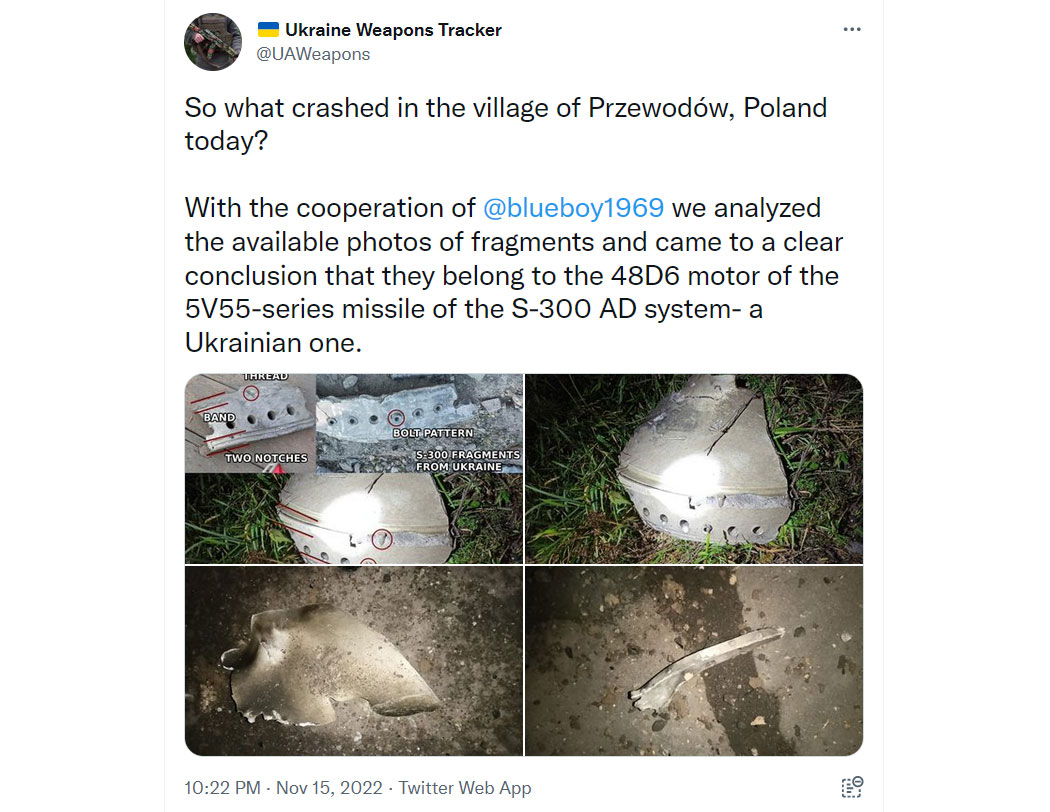Screen dimensions: 1050x812
Task: Open the top-right photo of fragment in grass
Action: pyautogui.click(x=694, y=469)
